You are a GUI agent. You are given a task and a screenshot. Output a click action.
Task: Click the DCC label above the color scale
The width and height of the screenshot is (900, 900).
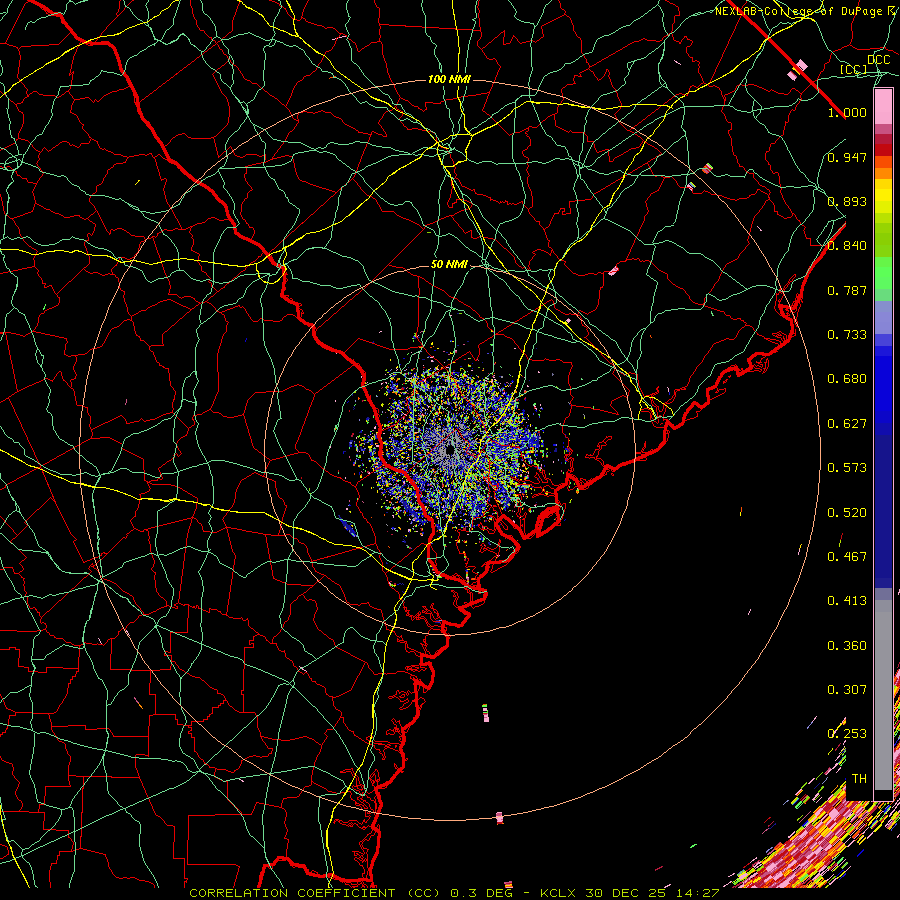[878, 60]
